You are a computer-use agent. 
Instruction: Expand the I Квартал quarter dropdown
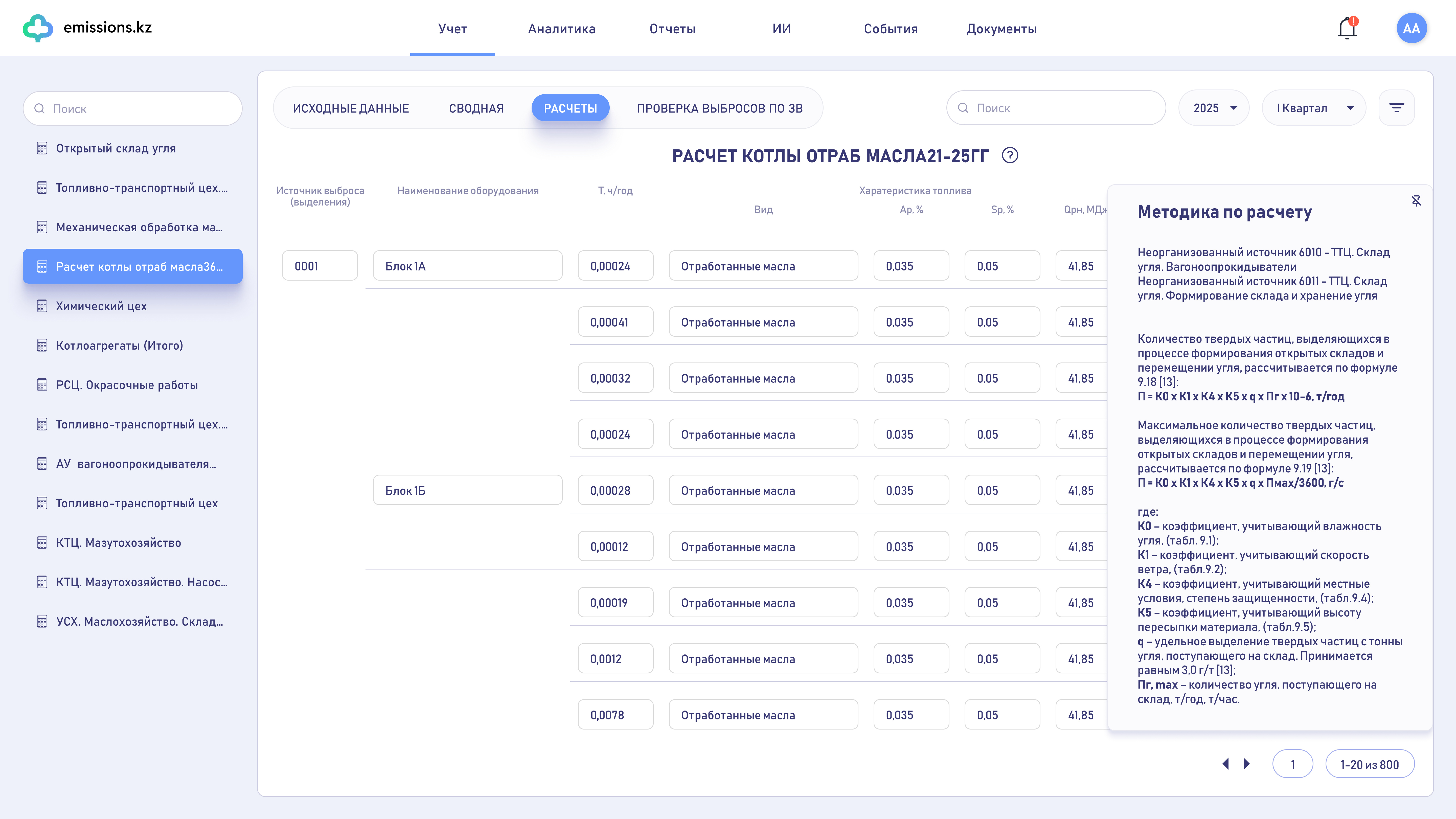1314,108
